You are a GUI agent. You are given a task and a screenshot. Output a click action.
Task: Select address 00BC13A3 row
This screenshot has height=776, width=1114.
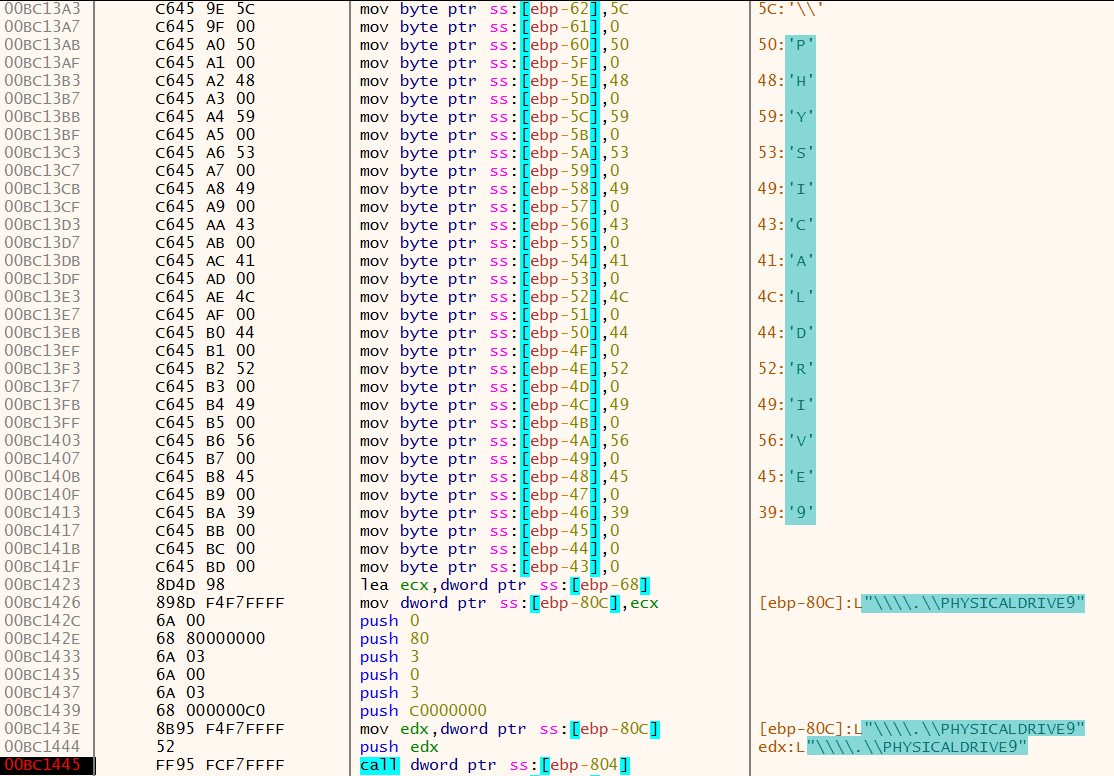click(x=43, y=9)
